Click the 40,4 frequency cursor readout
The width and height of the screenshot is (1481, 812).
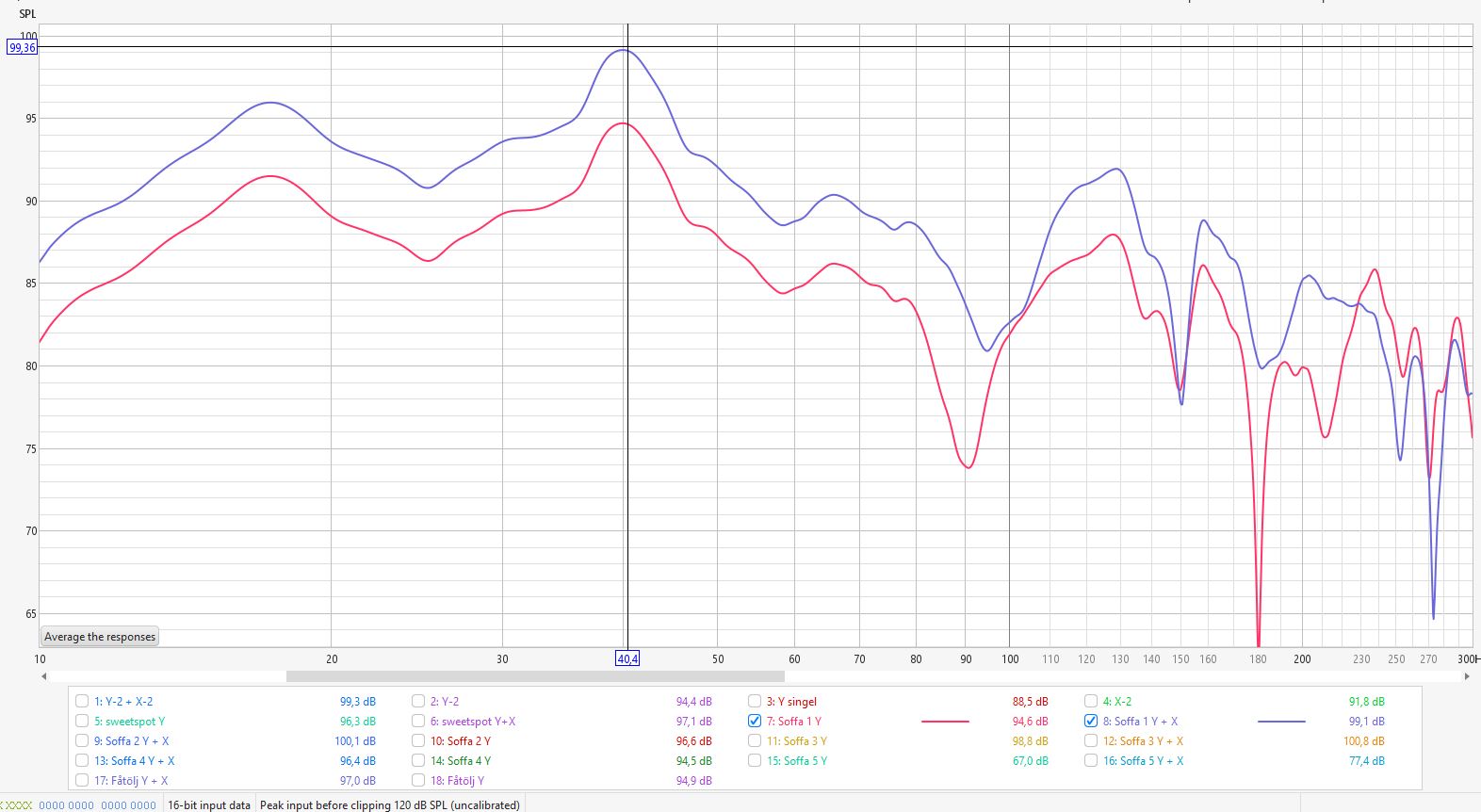[x=627, y=658]
